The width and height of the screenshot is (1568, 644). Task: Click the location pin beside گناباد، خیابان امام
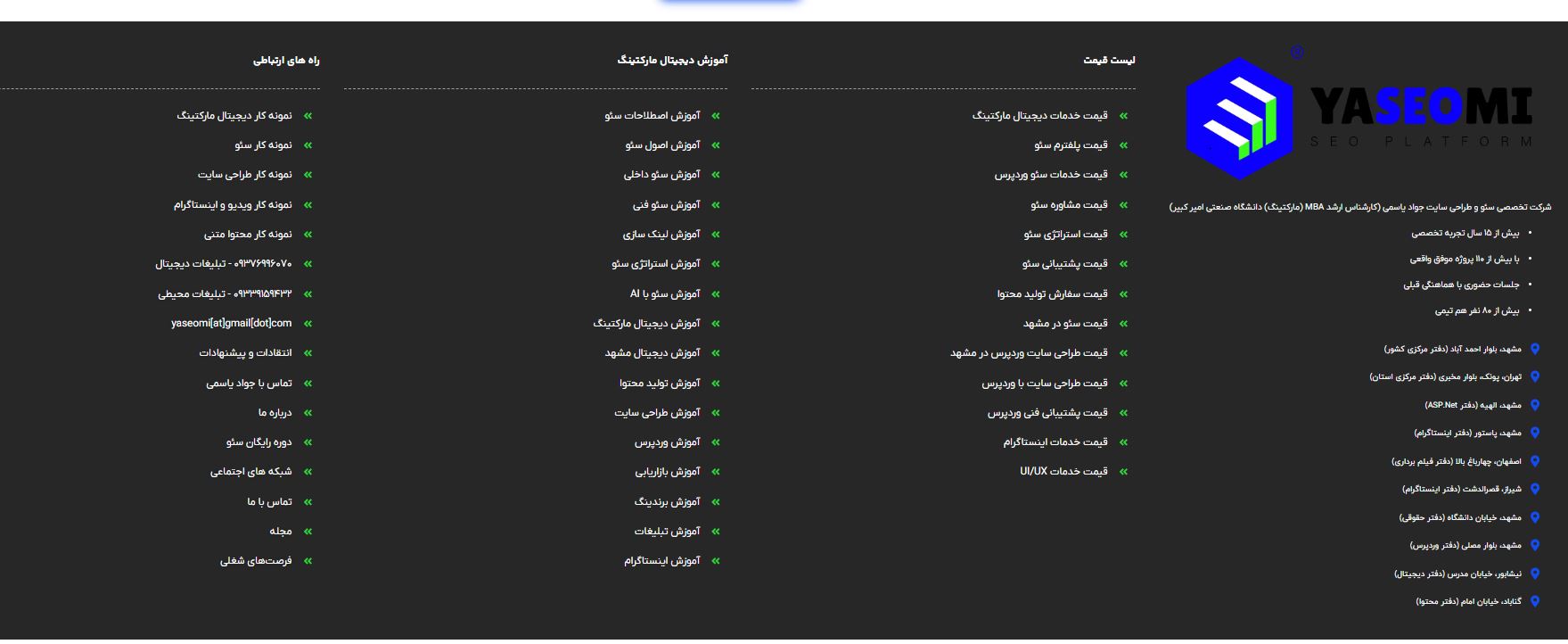click(x=1535, y=602)
